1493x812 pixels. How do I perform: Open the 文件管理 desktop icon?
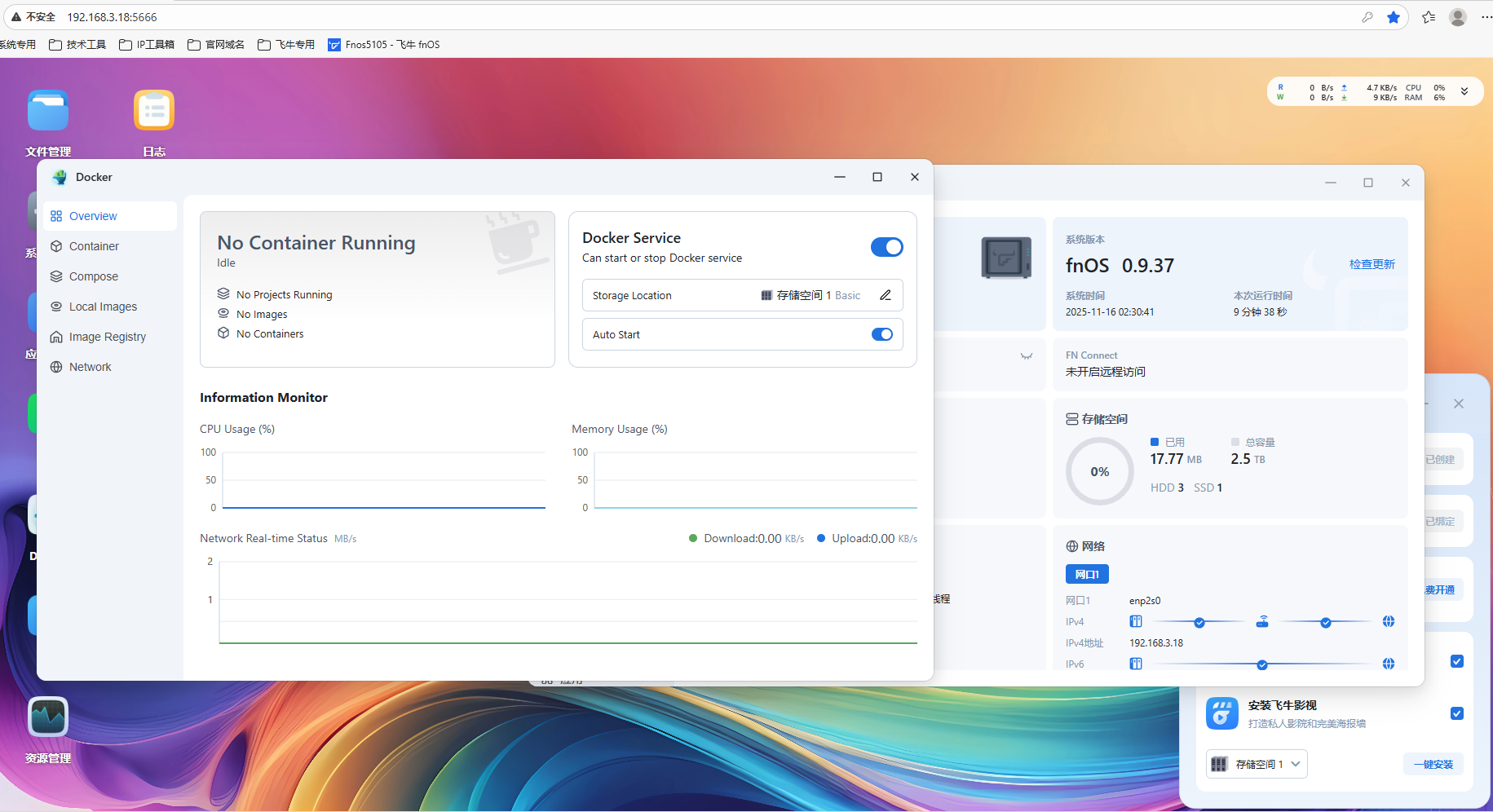click(x=48, y=111)
